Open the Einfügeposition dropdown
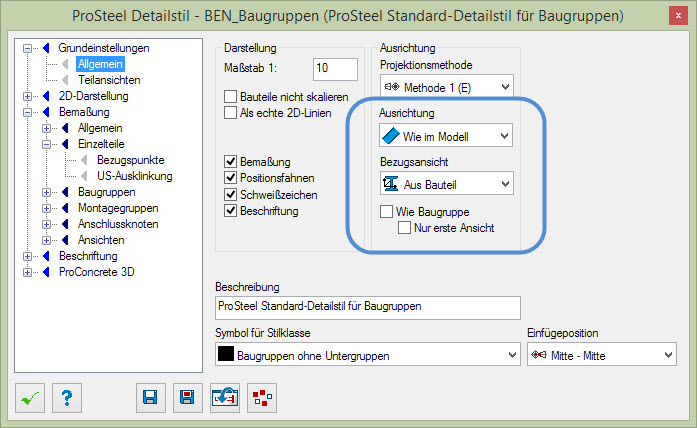 [x=602, y=354]
